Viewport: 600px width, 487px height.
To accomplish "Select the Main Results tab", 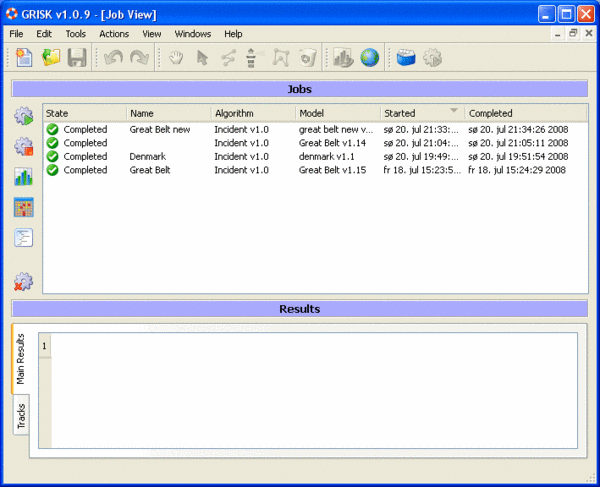I will 21,359.
